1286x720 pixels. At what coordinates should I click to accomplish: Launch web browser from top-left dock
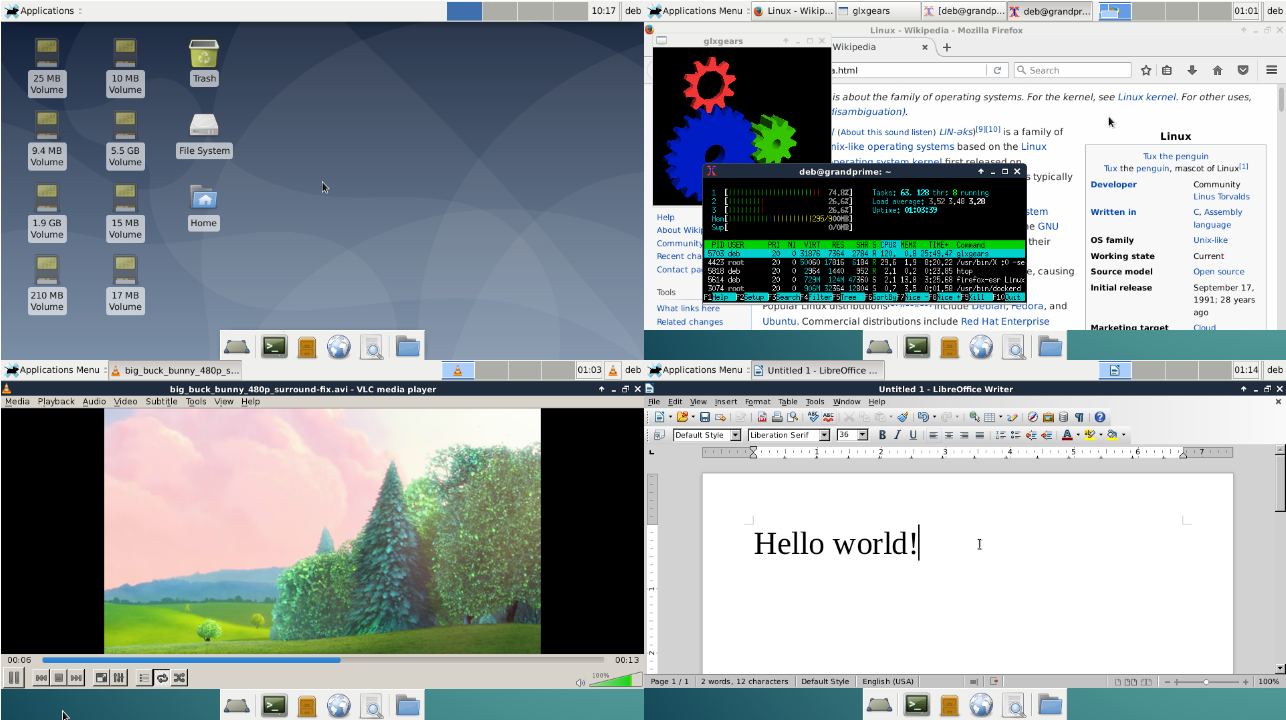339,346
